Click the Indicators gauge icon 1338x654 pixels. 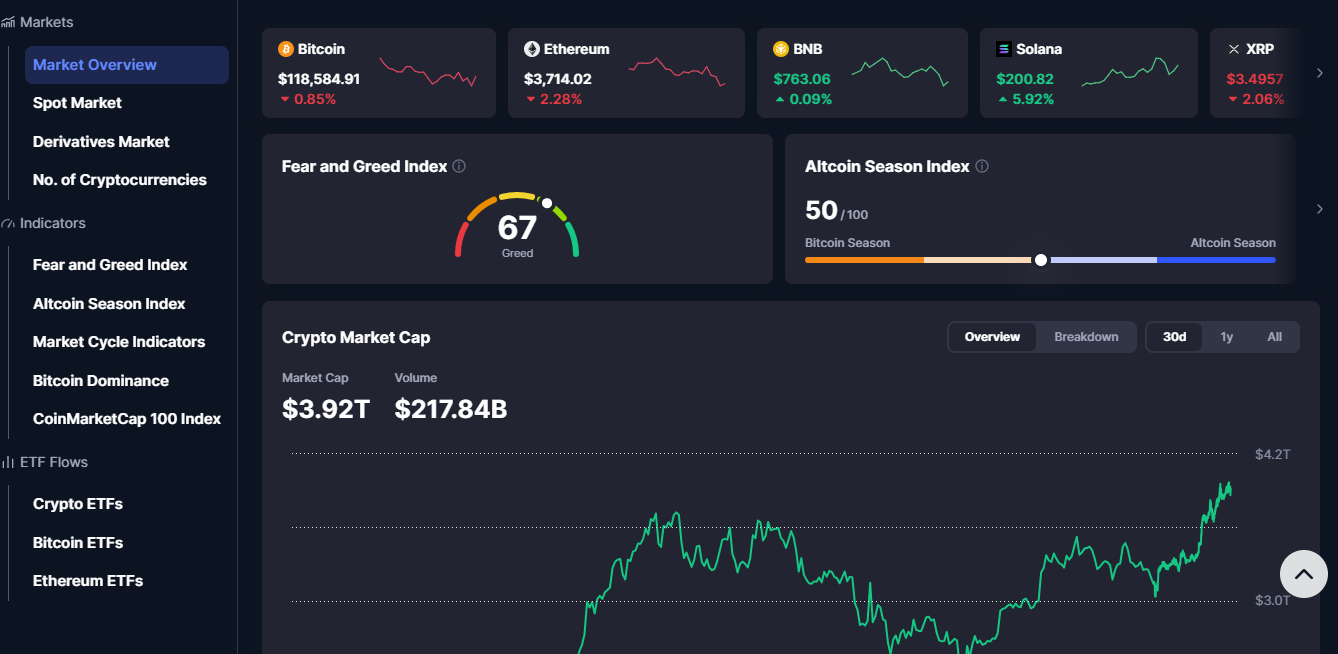[x=8, y=223]
